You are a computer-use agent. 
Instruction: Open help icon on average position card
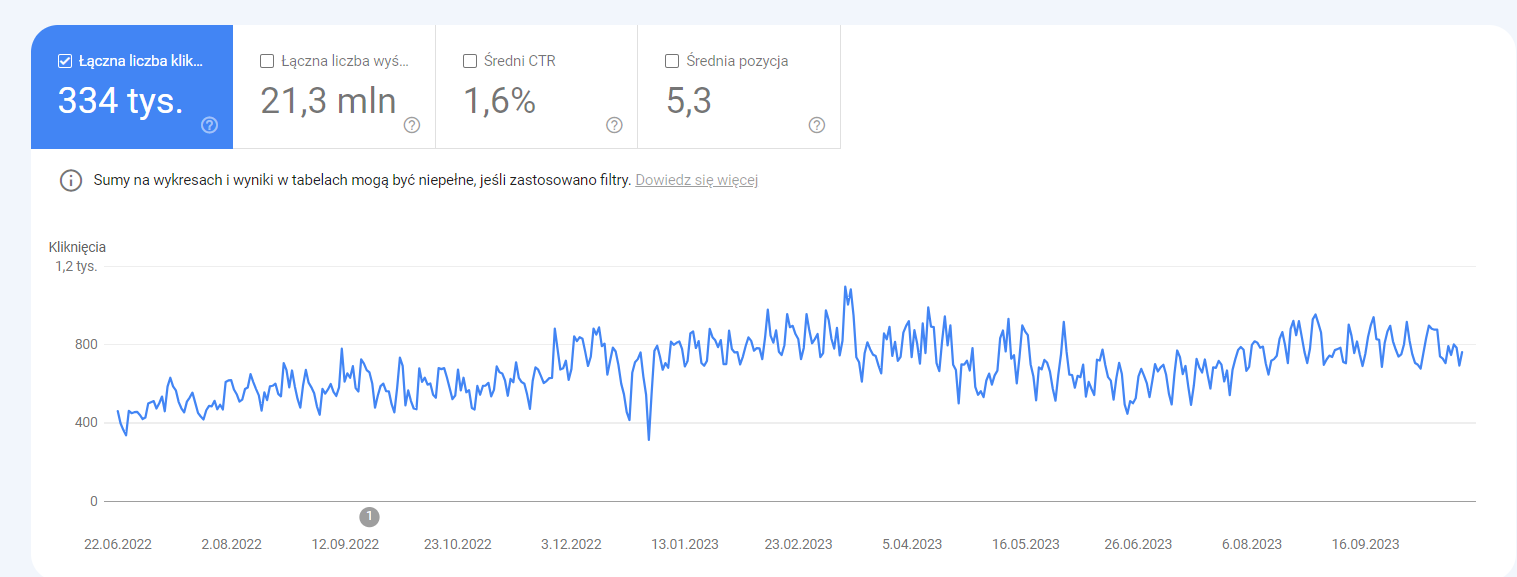click(817, 125)
